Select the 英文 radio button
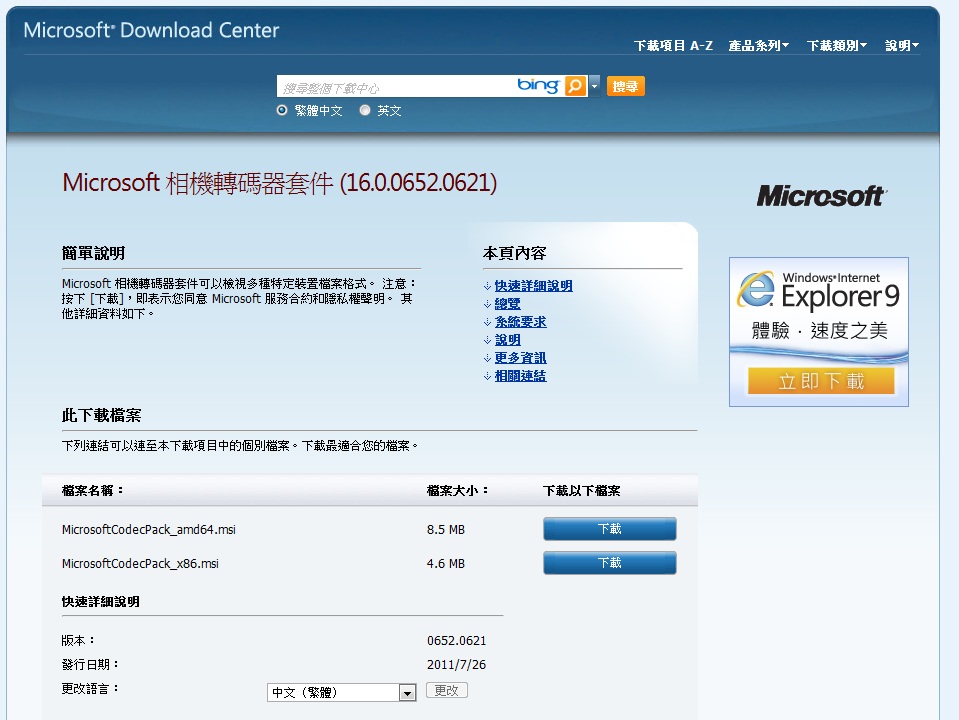The width and height of the screenshot is (959, 720). [x=365, y=110]
